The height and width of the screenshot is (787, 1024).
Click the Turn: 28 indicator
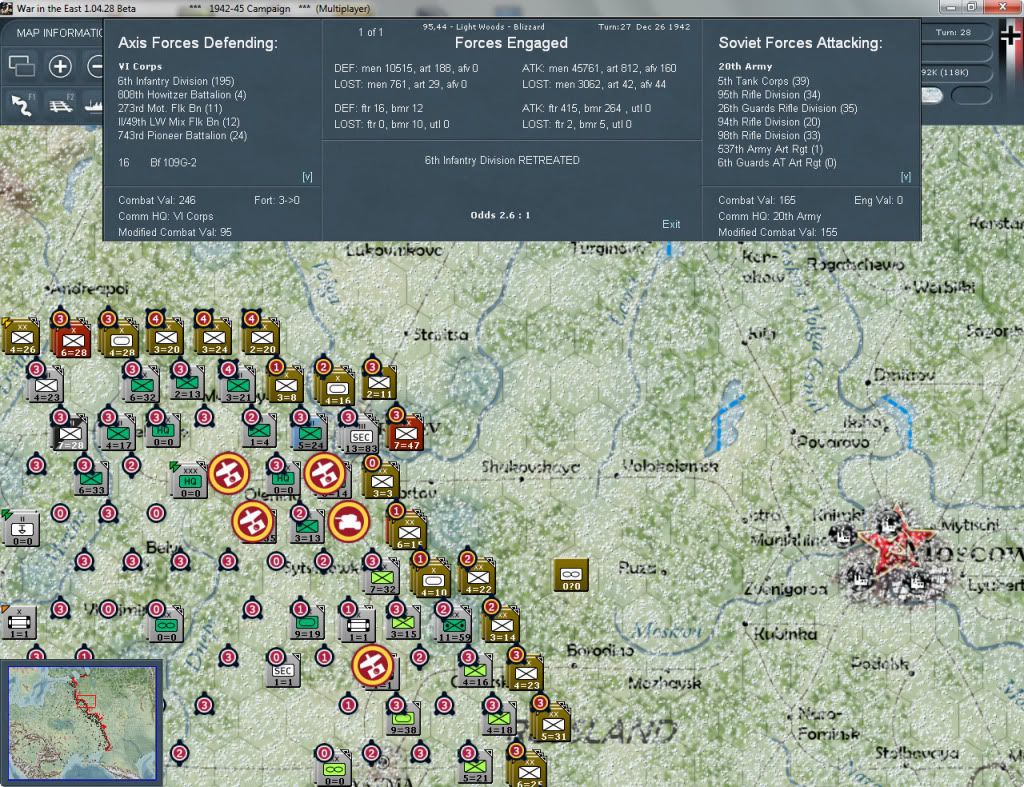click(x=953, y=33)
